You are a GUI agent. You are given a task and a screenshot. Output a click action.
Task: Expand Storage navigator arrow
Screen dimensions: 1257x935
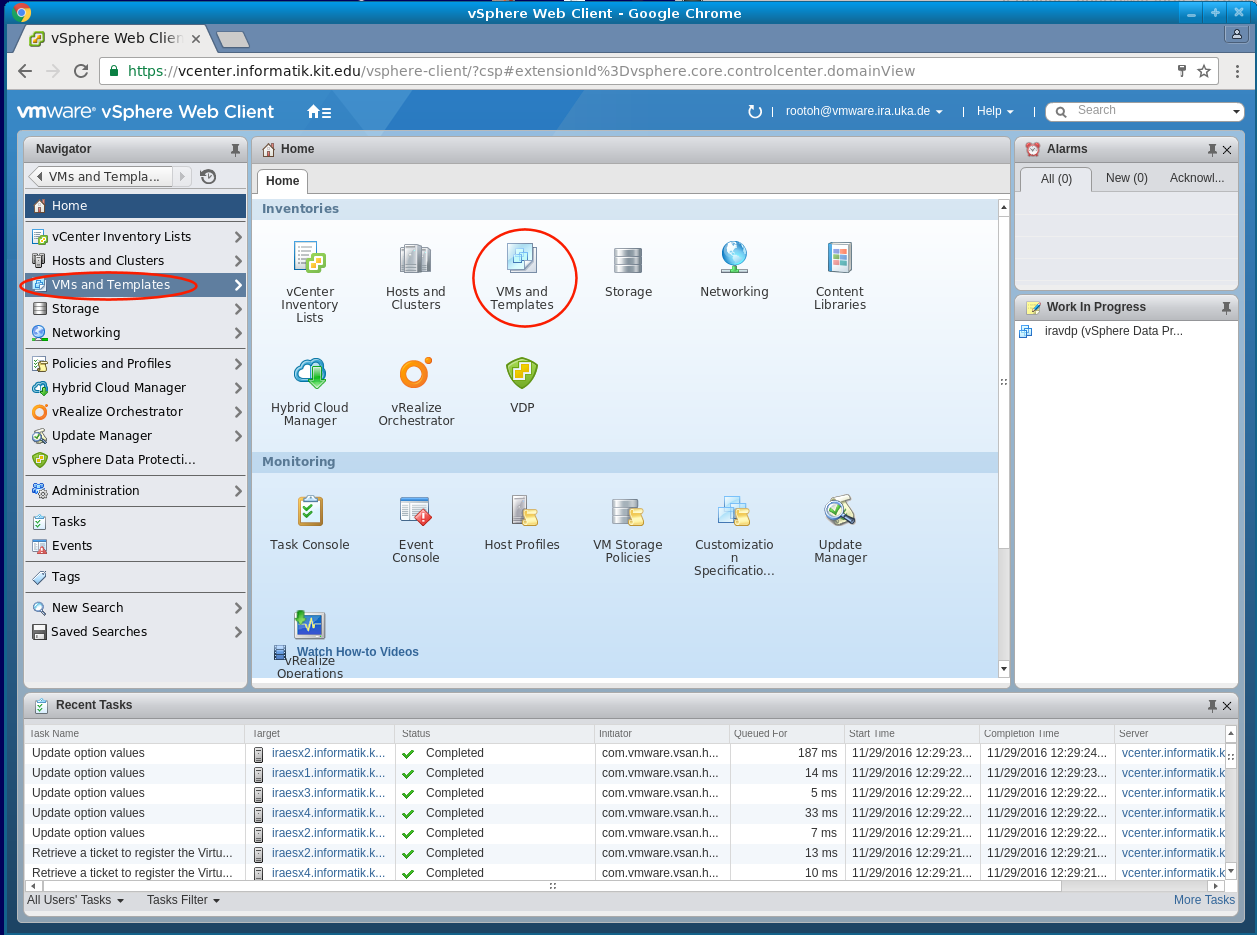coord(238,309)
